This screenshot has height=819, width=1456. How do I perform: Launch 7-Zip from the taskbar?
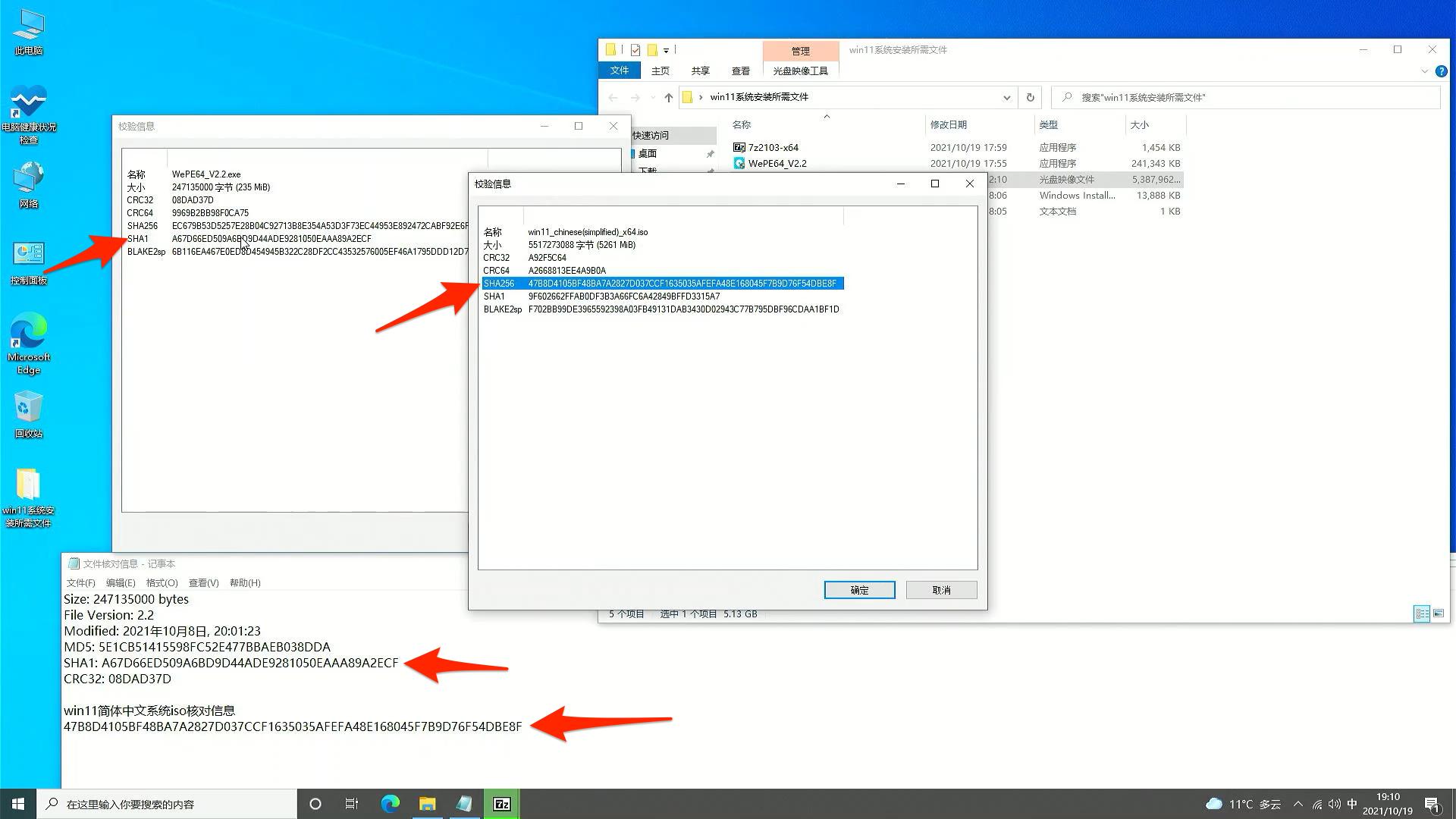tap(502, 803)
